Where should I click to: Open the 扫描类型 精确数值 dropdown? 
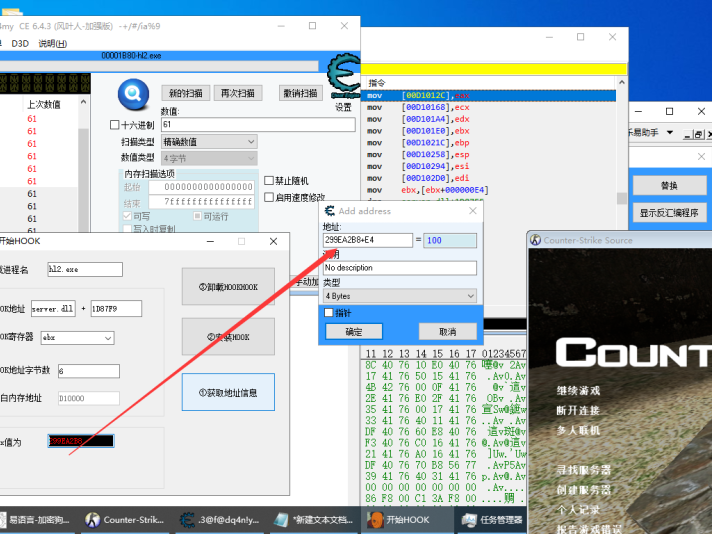point(209,142)
